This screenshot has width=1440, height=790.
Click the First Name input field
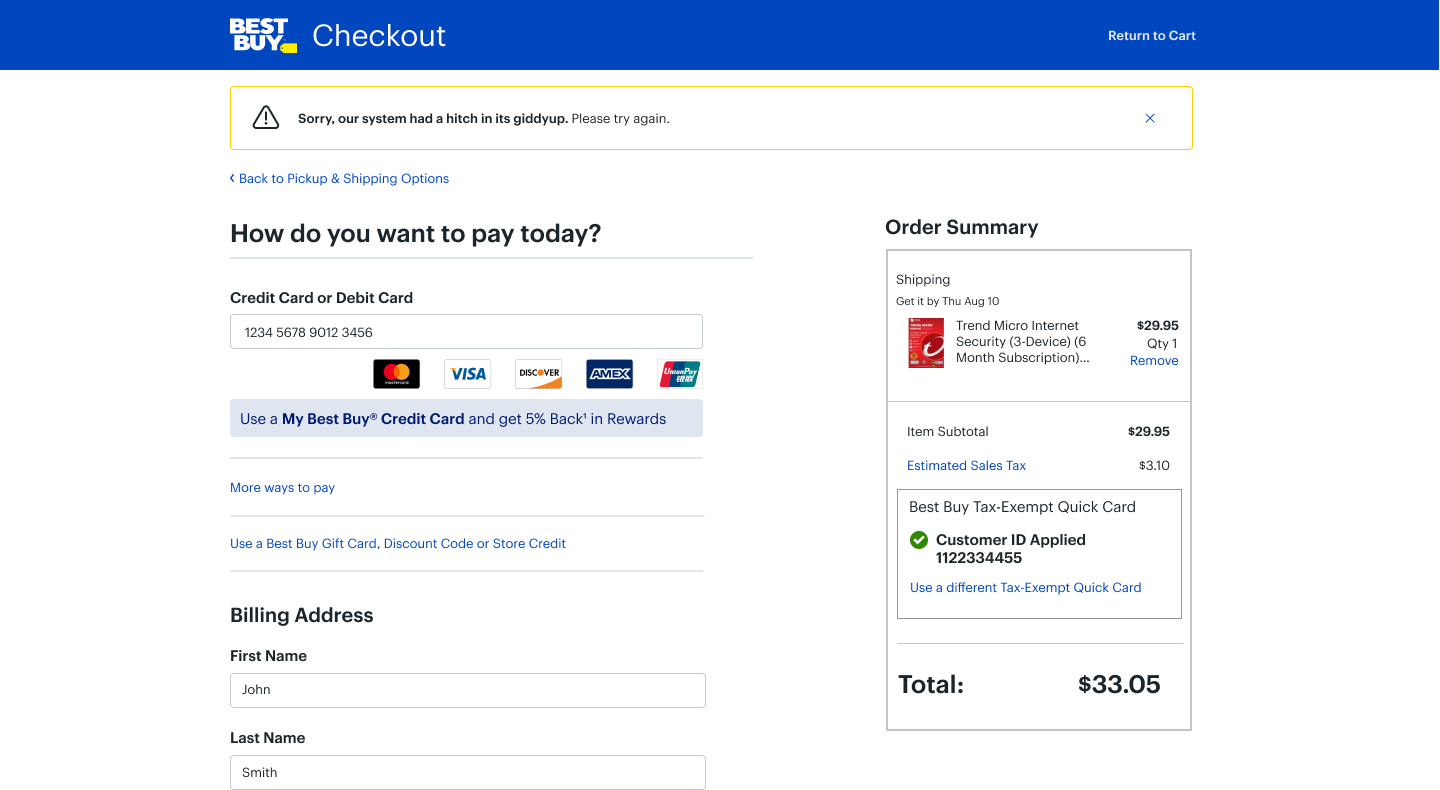467,690
